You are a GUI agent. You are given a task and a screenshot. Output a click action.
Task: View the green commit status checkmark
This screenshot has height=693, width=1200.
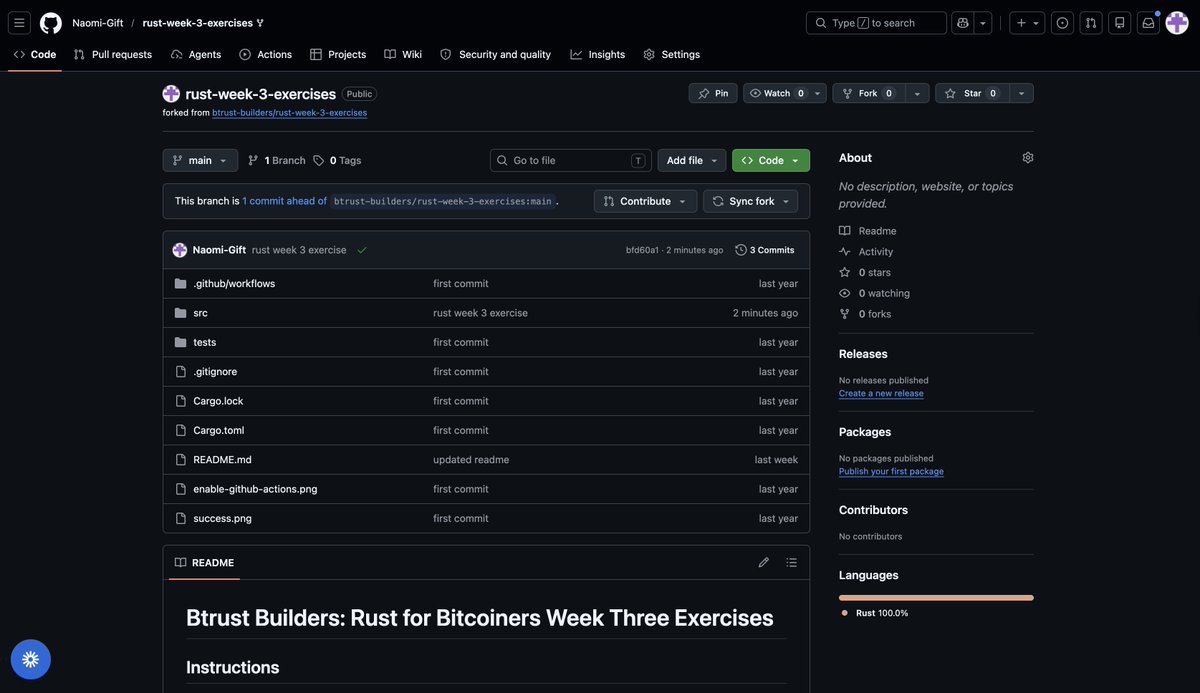tap(362, 250)
